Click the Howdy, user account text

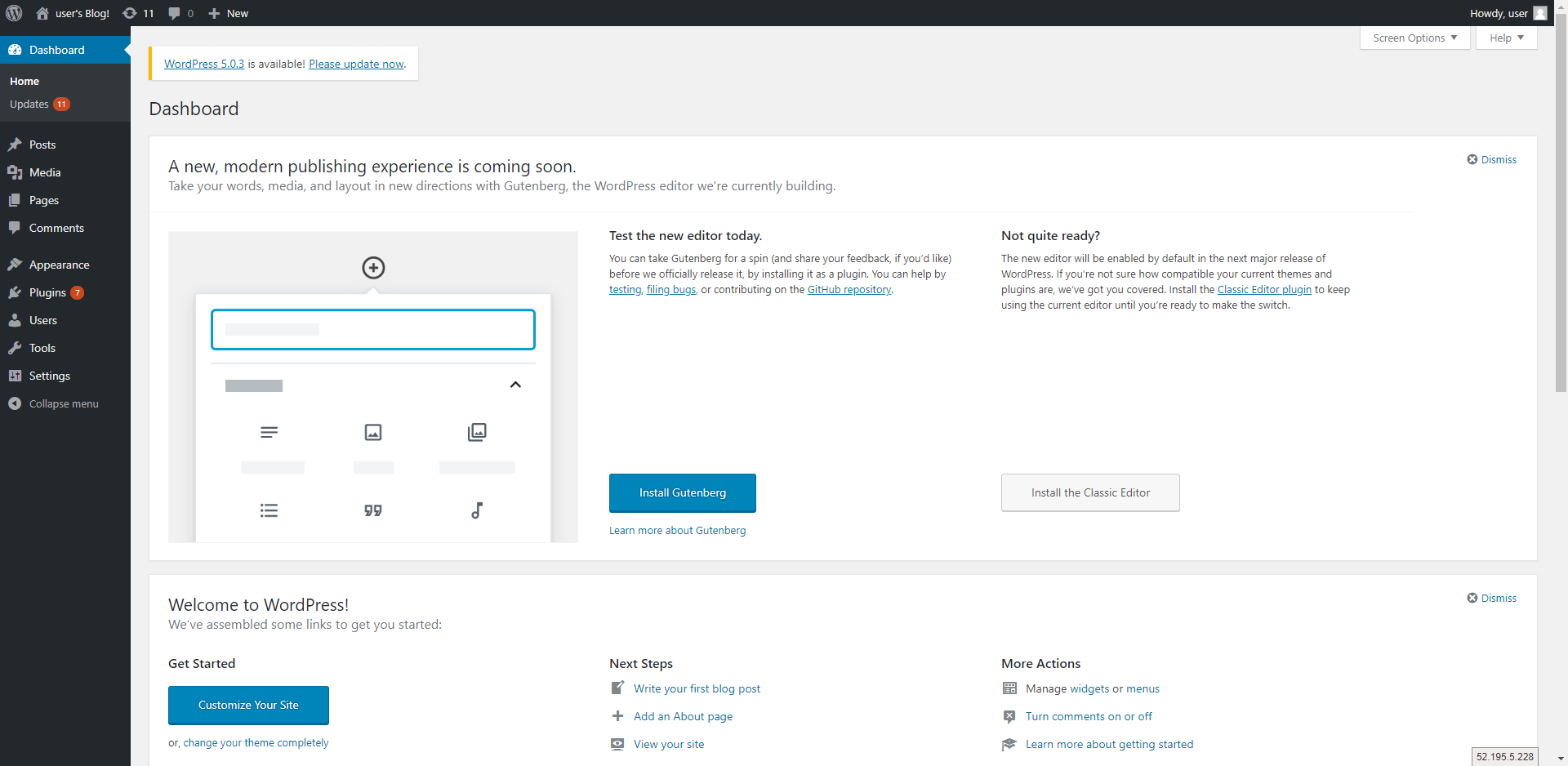pyautogui.click(x=1499, y=13)
